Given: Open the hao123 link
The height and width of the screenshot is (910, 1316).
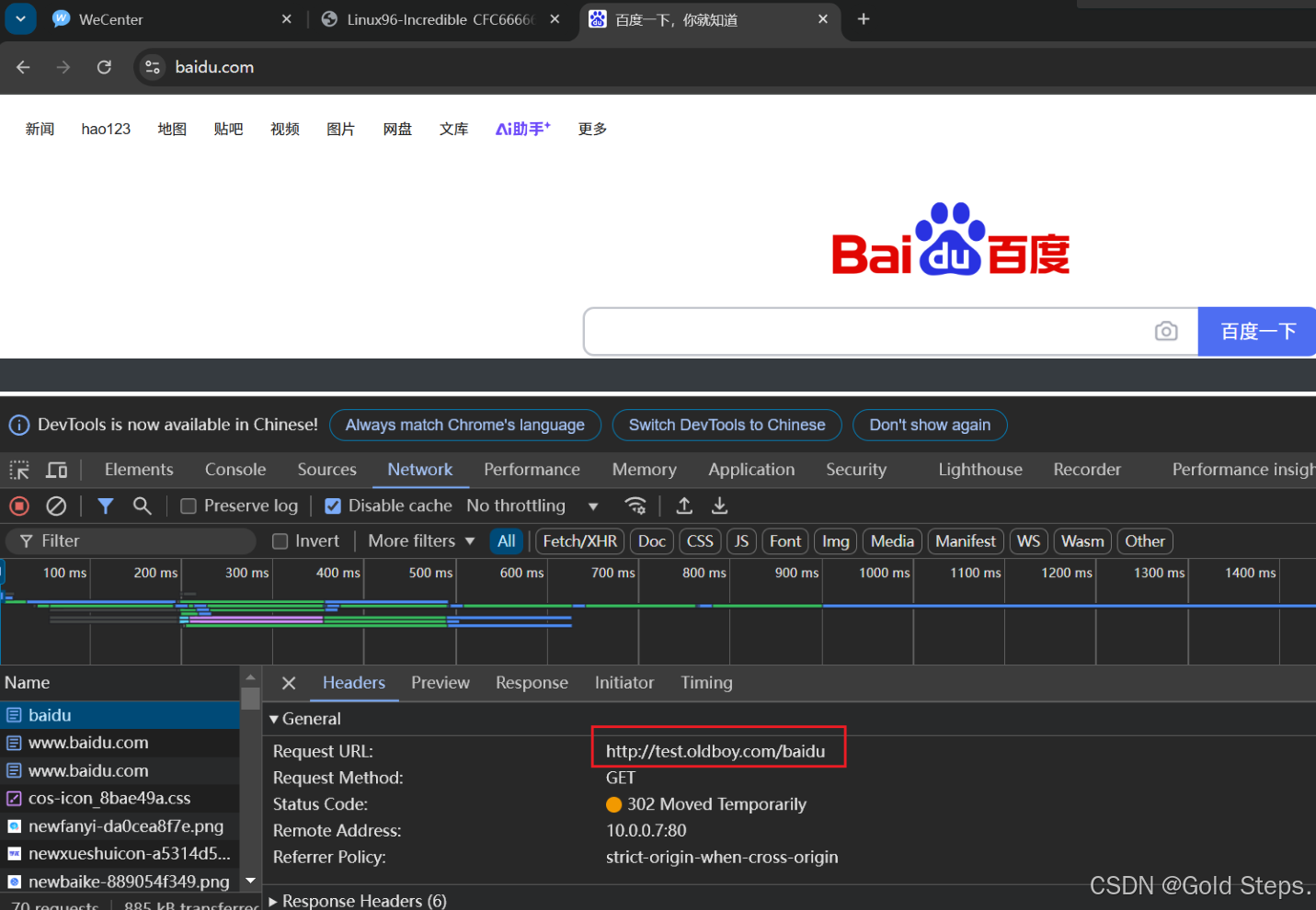Looking at the screenshot, I should (x=106, y=129).
